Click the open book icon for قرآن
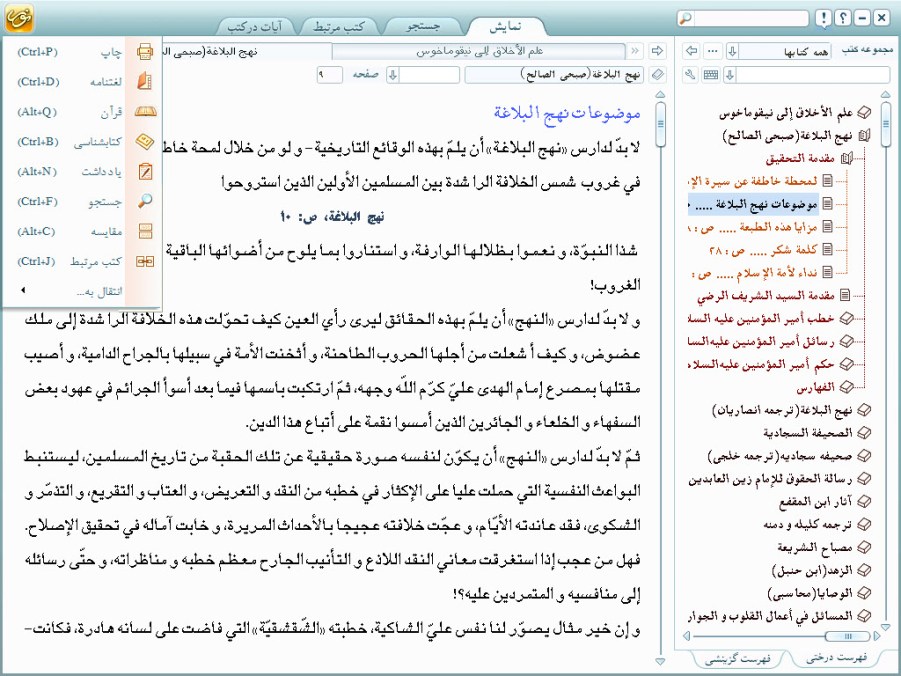 point(145,112)
